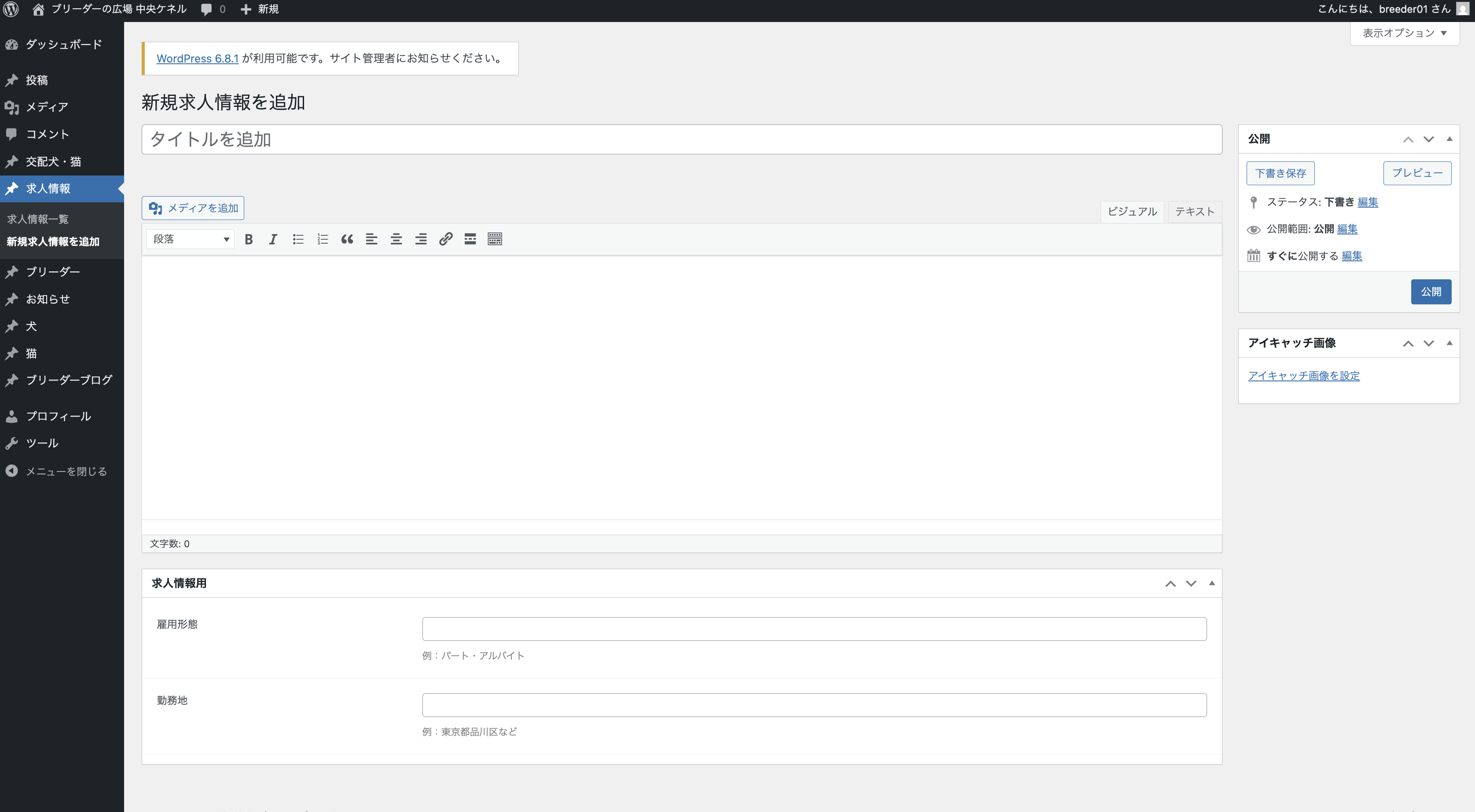Toggle bold formatting in the editor toolbar
This screenshot has width=1475, height=812.
pos(249,239)
